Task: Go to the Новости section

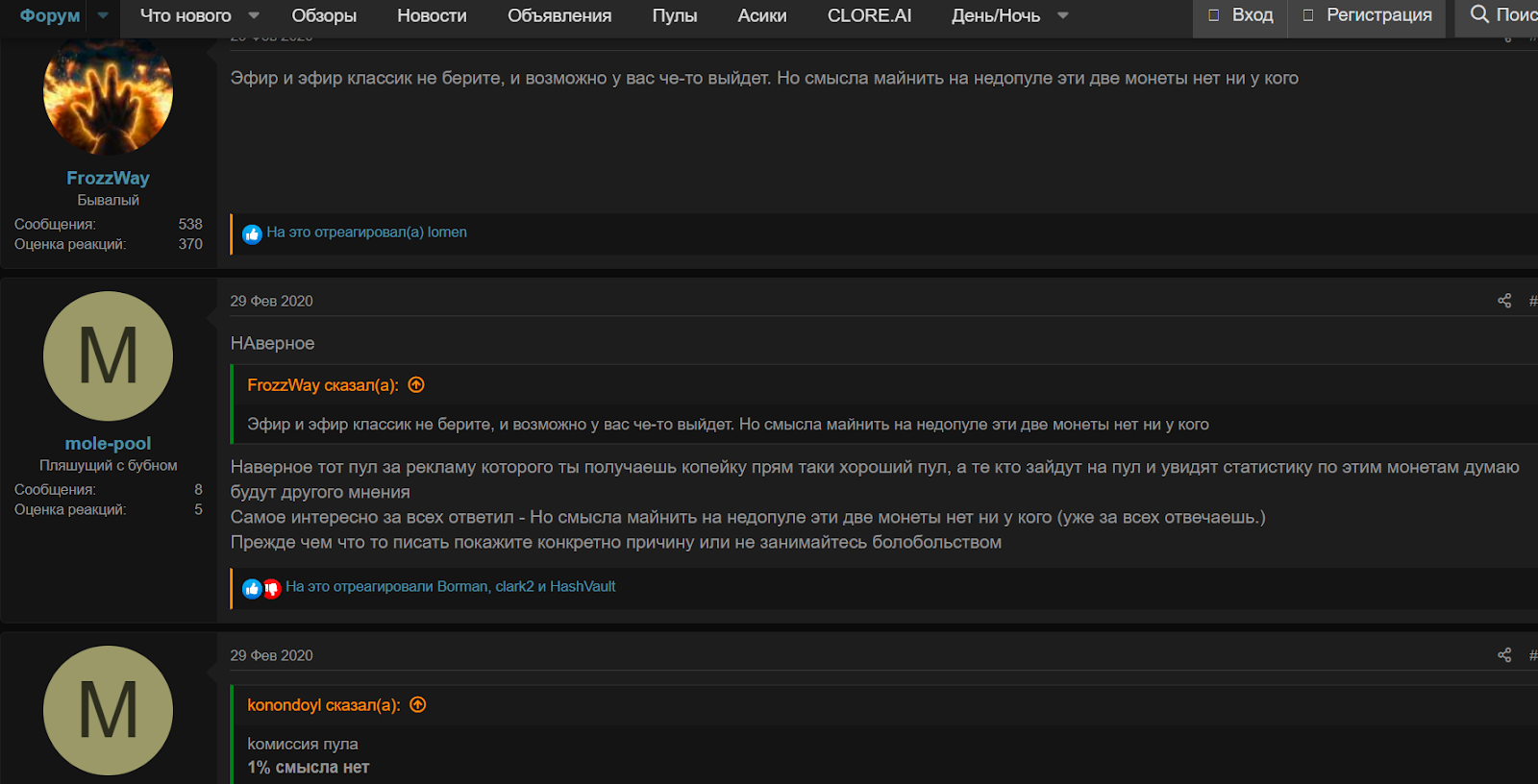Action: coord(432,15)
